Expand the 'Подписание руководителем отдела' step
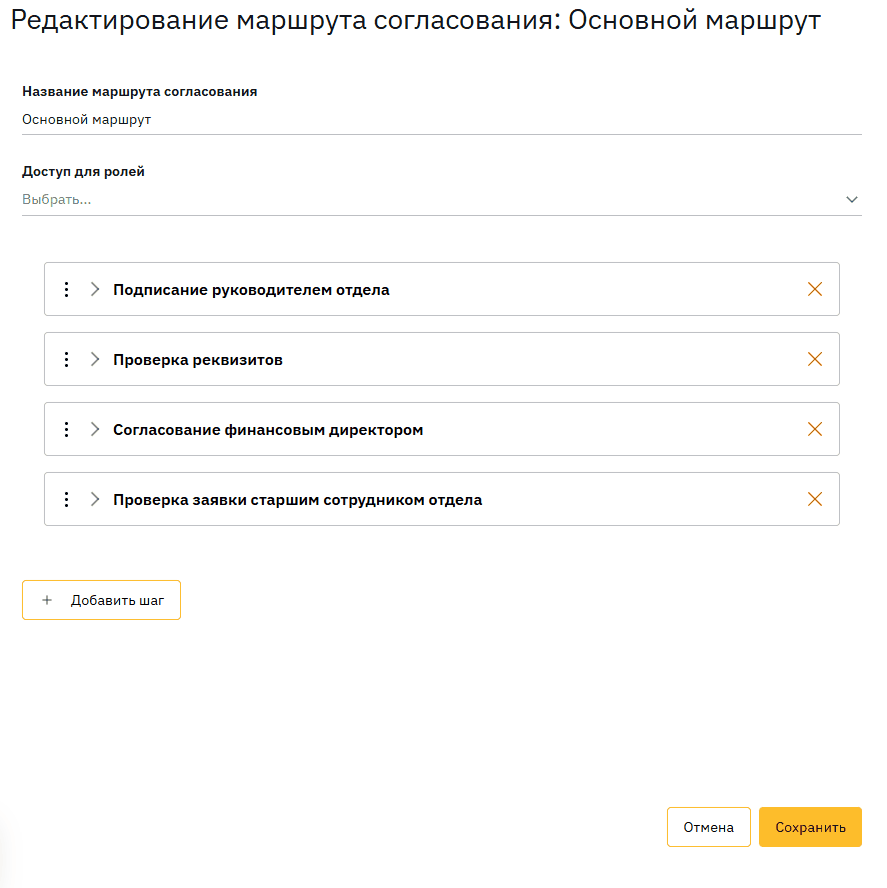 pyautogui.click(x=95, y=290)
